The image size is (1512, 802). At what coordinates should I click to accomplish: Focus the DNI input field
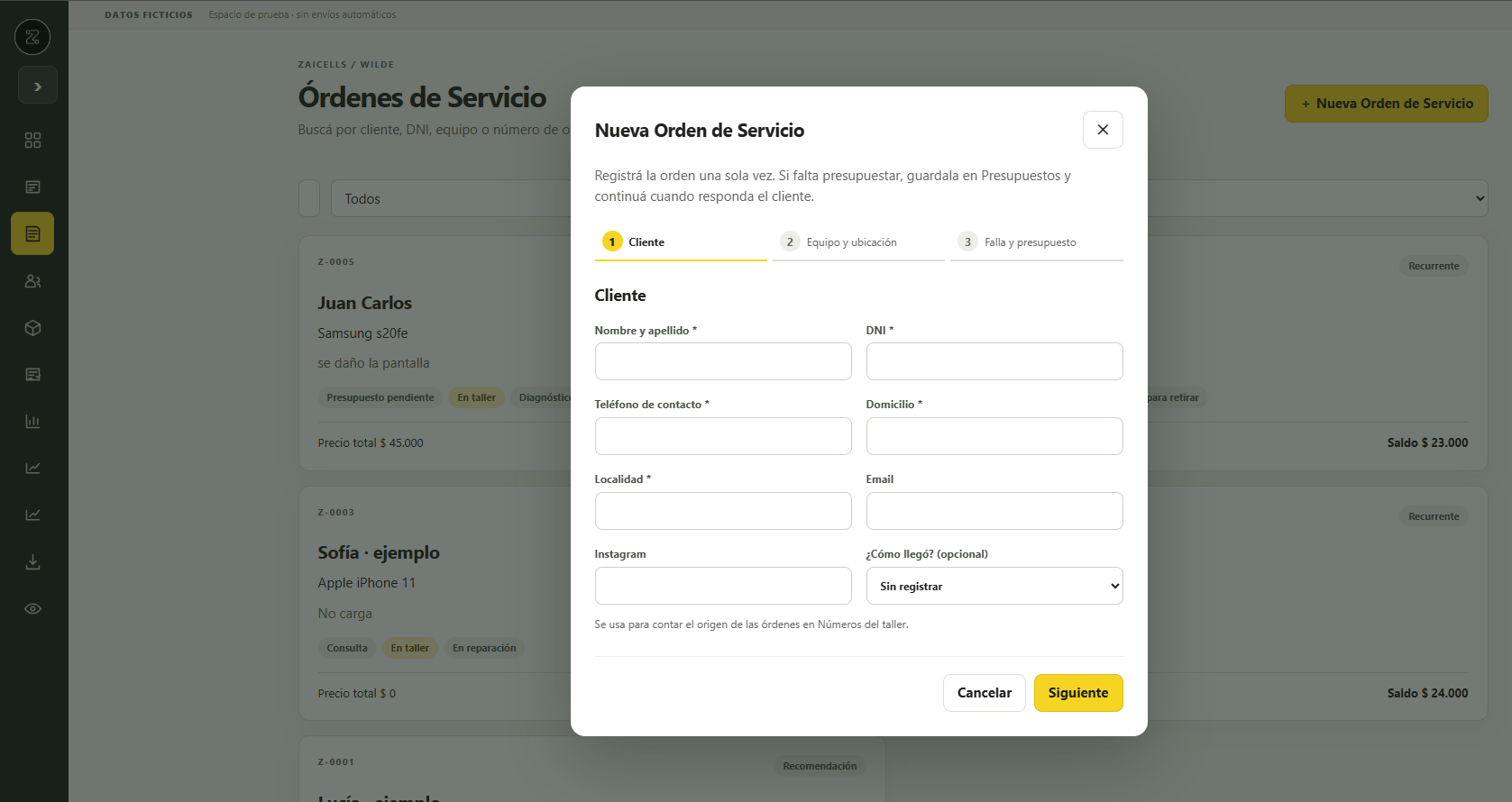coord(994,361)
